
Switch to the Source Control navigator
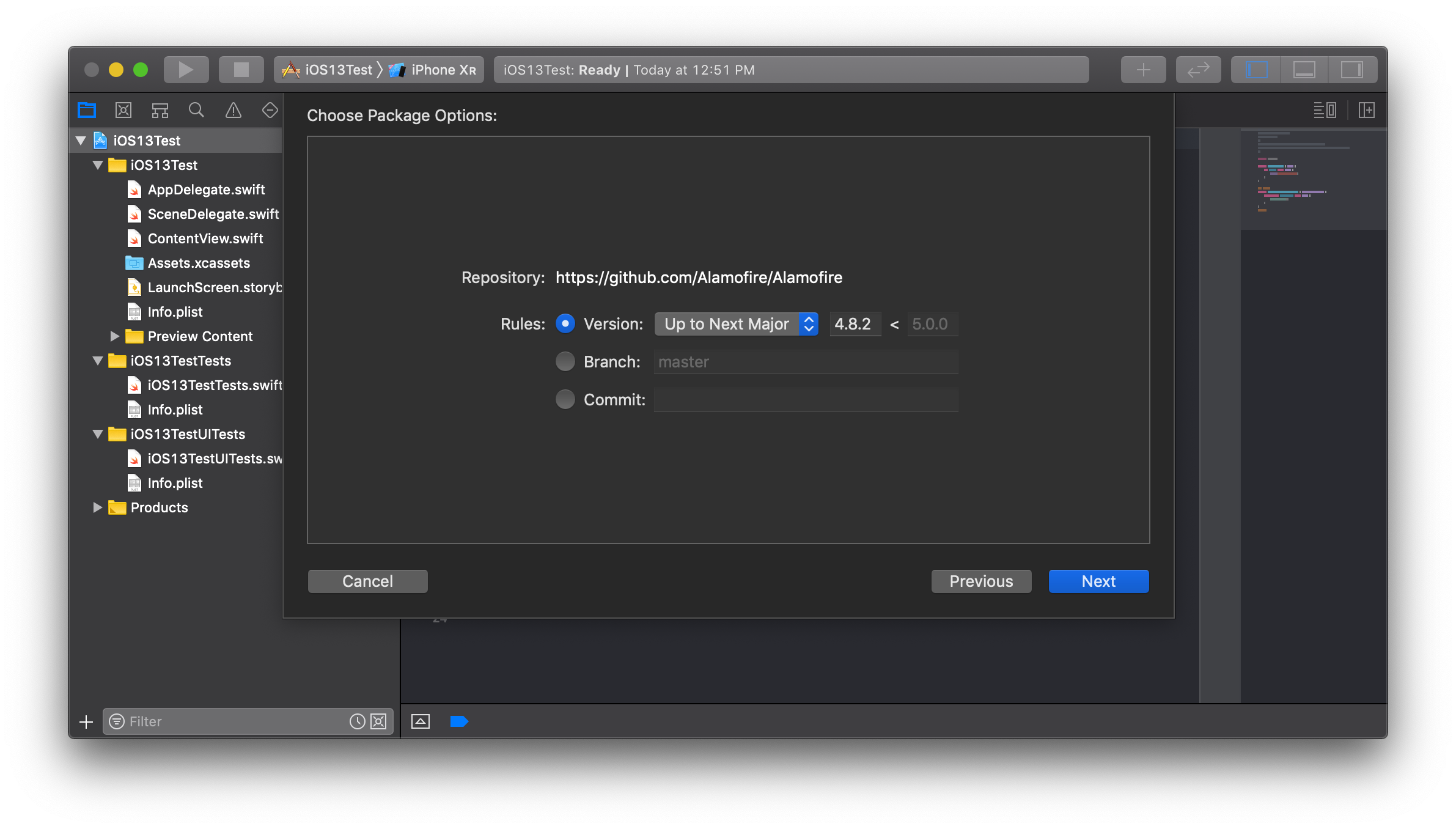[x=123, y=110]
